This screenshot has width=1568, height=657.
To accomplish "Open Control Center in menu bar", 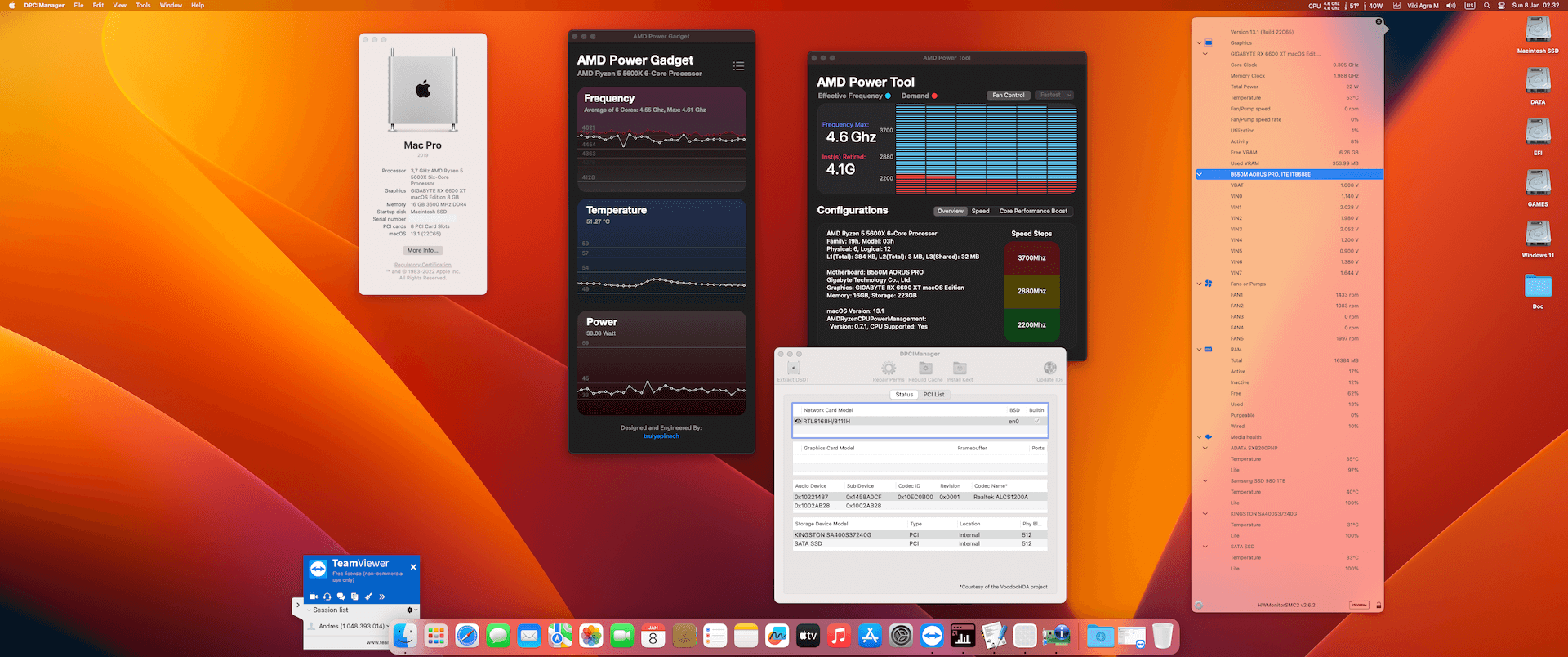I will [x=1501, y=5].
